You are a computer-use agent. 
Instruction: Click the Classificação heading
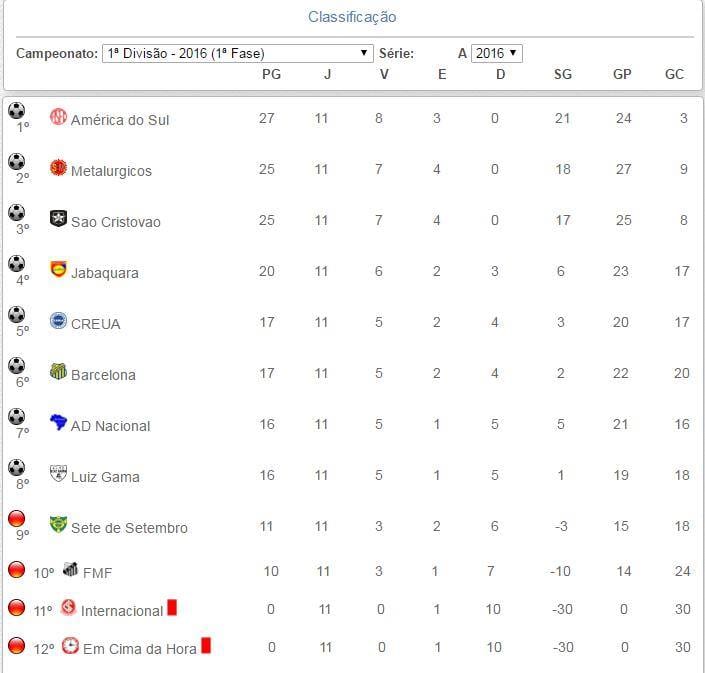point(352,17)
